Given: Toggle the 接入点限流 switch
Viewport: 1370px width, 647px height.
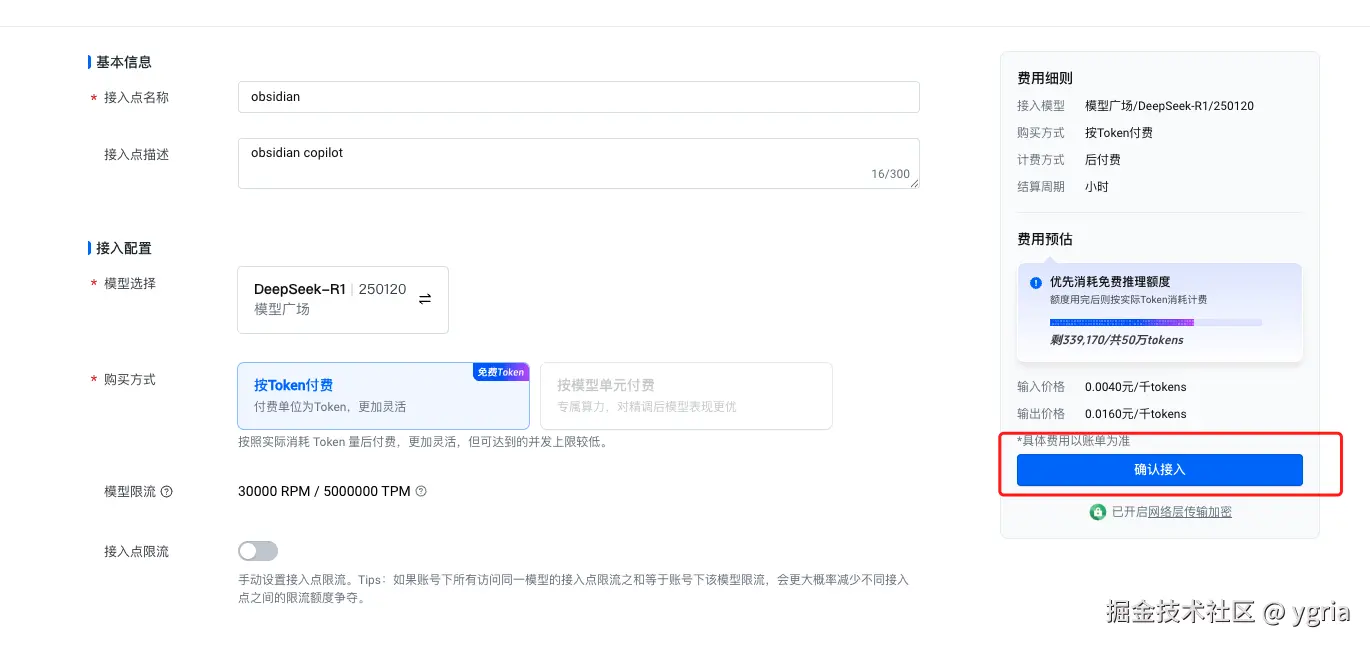Looking at the screenshot, I should [258, 551].
